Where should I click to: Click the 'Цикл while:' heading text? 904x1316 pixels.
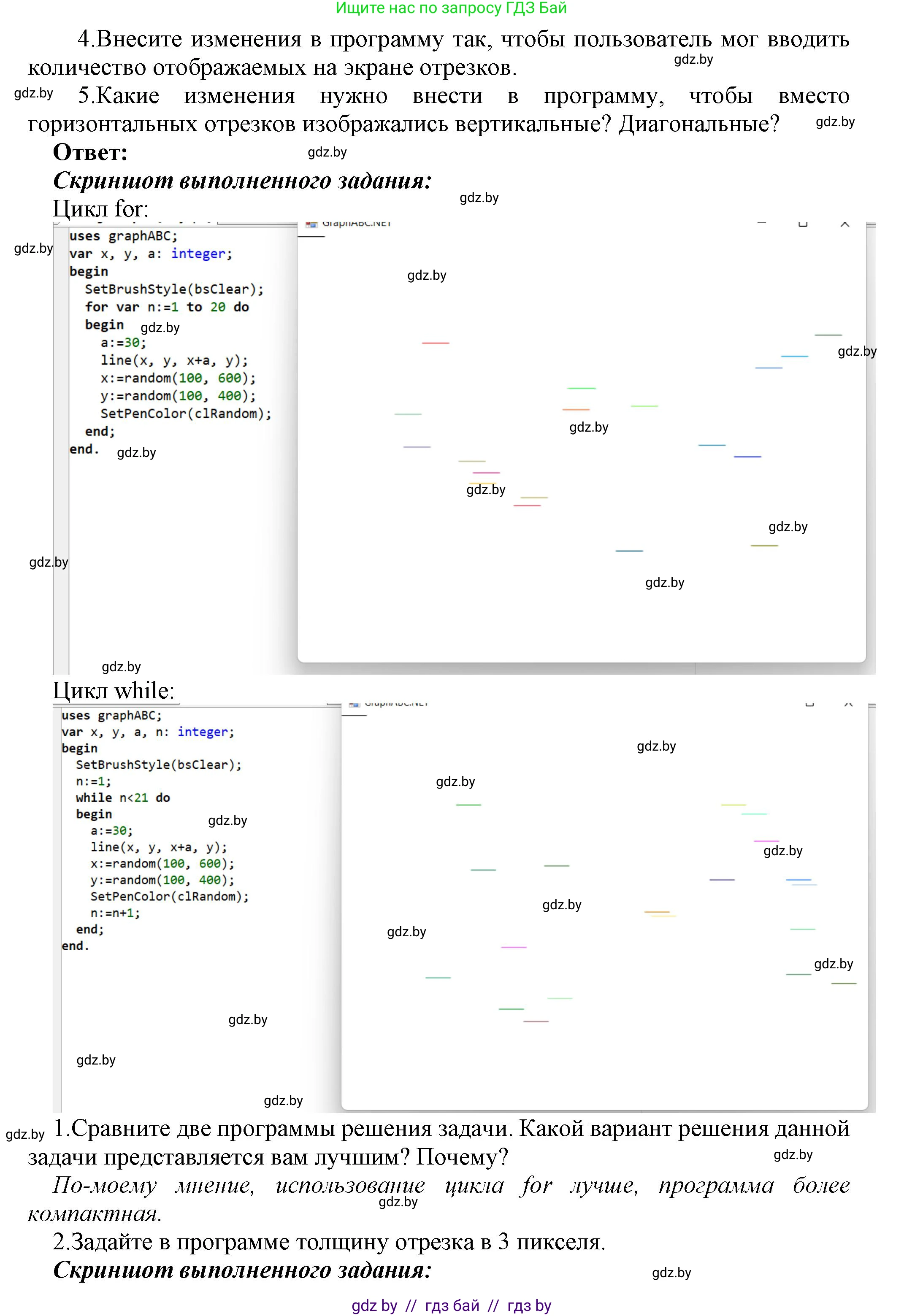[x=113, y=691]
